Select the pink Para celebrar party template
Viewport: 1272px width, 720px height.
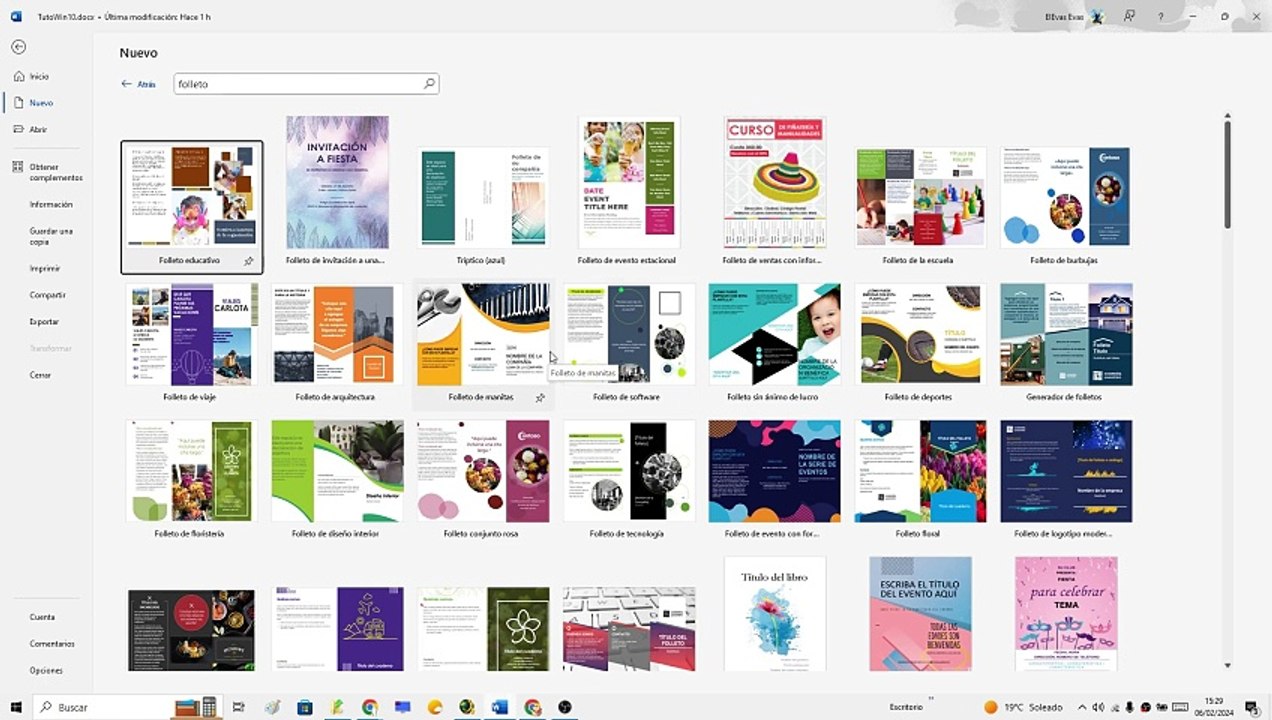1066,614
